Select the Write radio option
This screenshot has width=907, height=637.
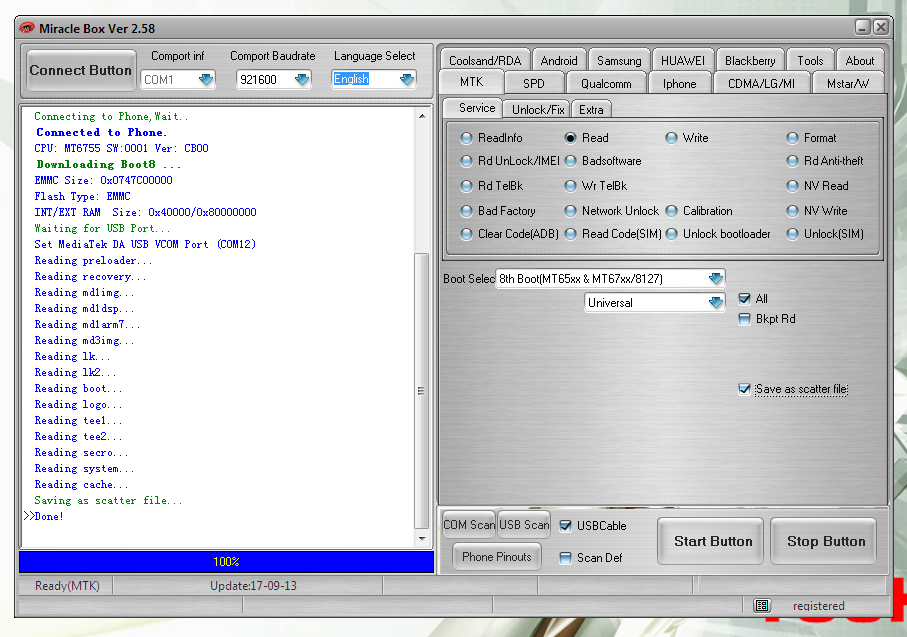[687, 138]
